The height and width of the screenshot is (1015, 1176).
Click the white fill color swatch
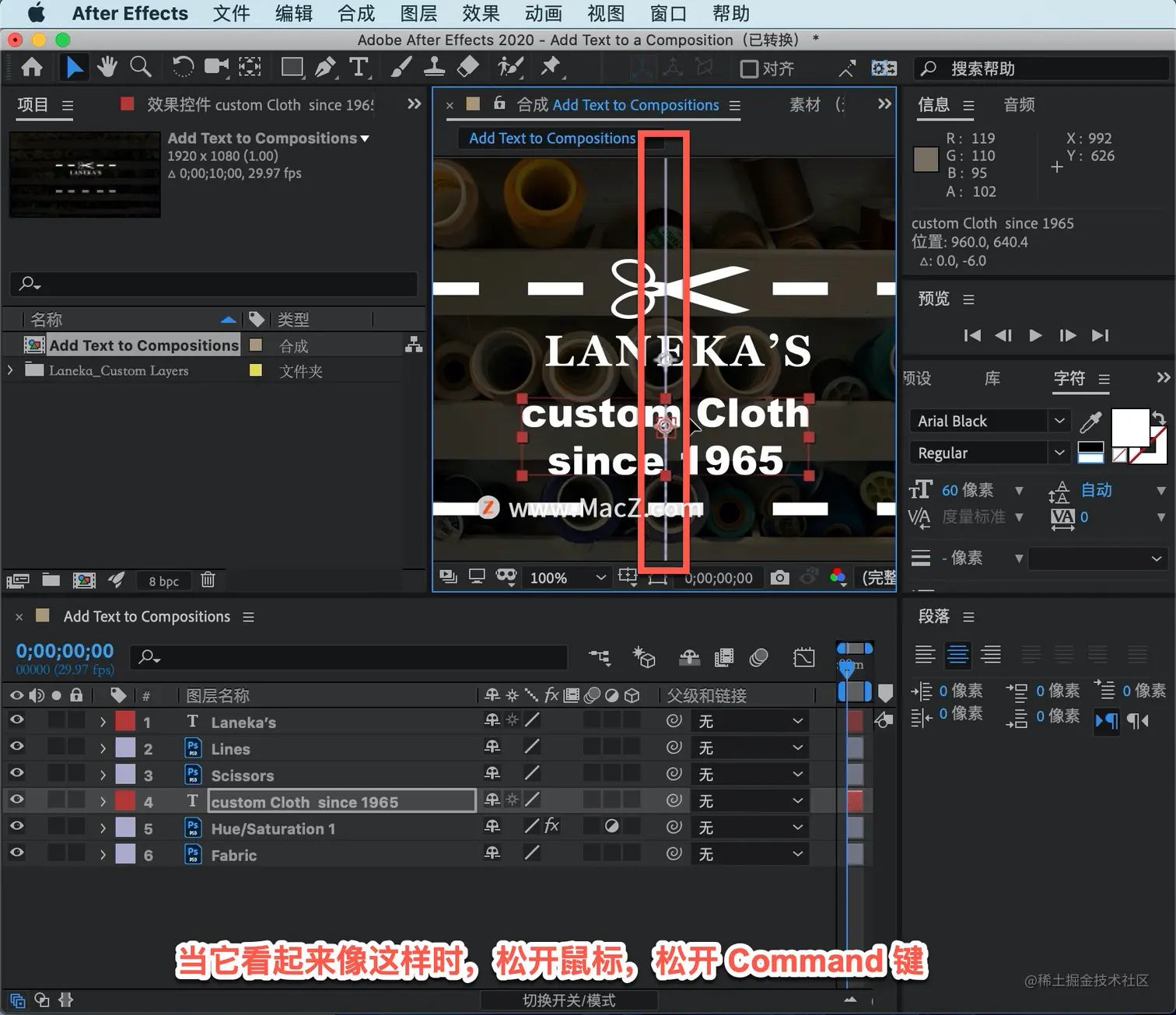coord(1130,427)
